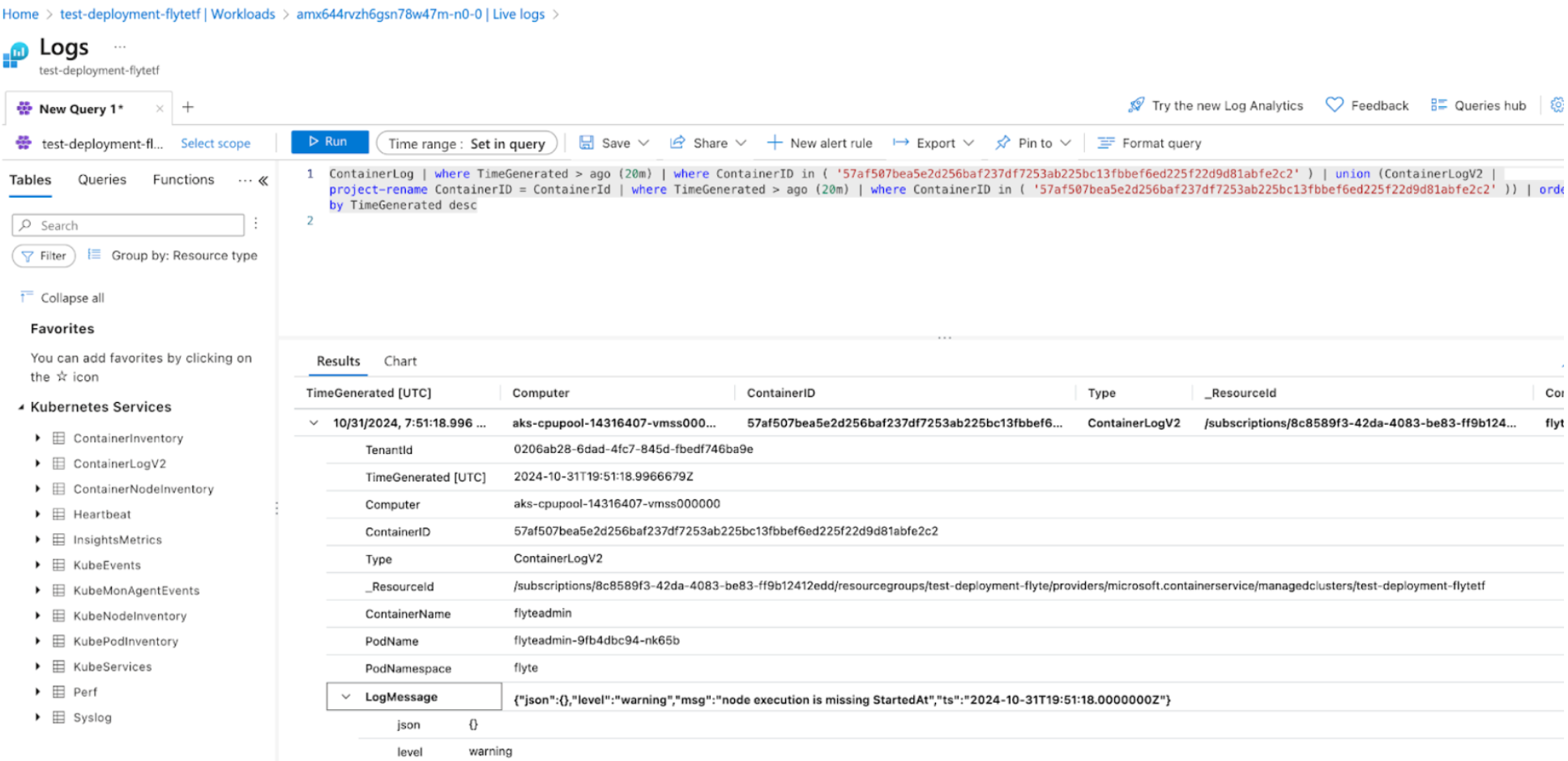Expand the ContainerLogV2 table node
Image resolution: width=1568 pixels, height=761 pixels.
(37, 464)
